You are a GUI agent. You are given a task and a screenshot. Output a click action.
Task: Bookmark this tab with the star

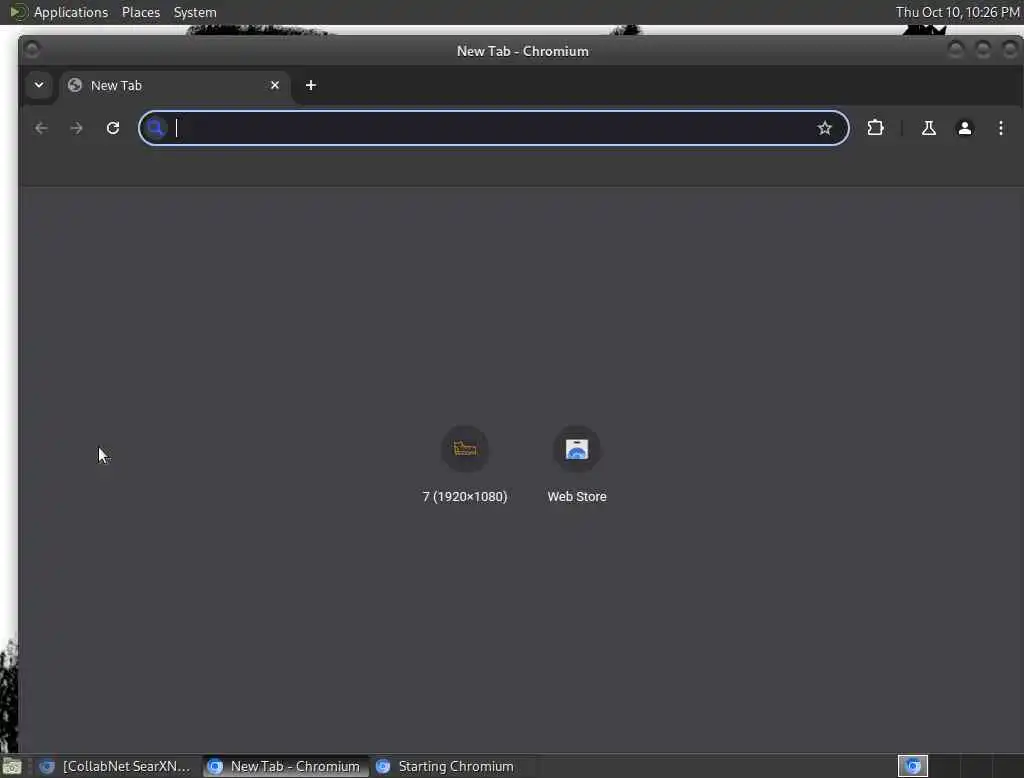825,128
